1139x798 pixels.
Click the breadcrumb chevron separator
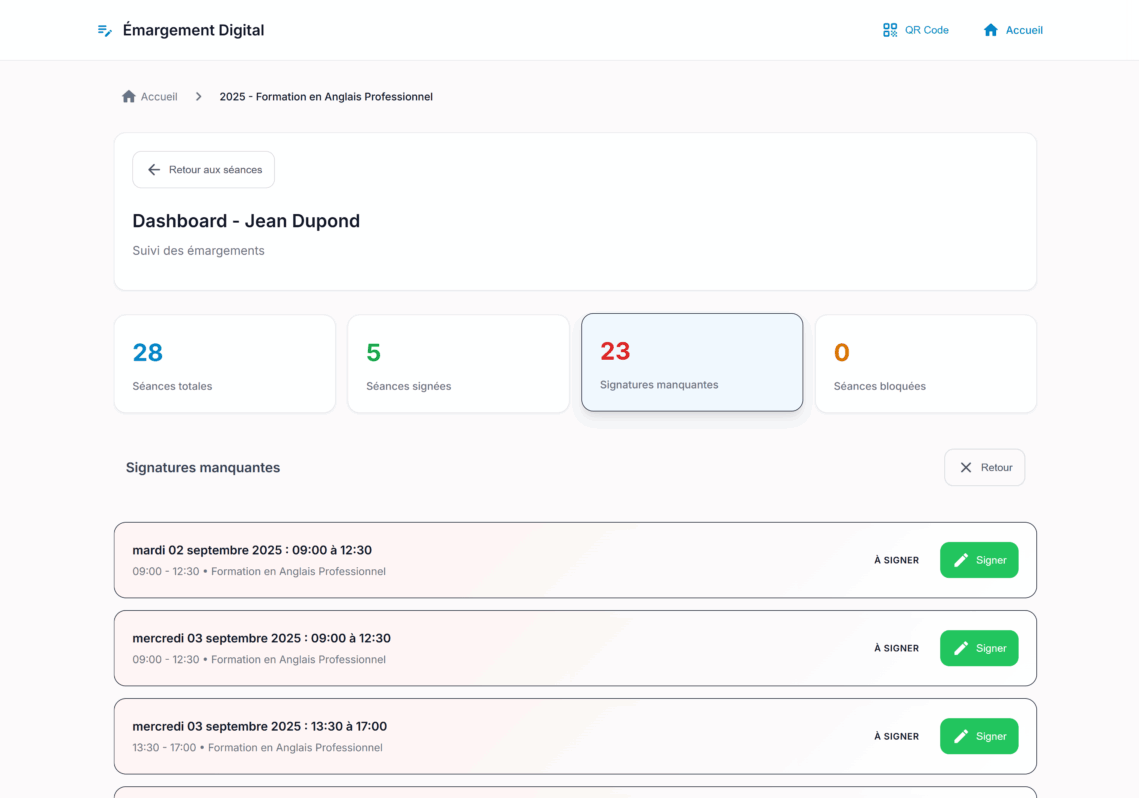(x=199, y=97)
